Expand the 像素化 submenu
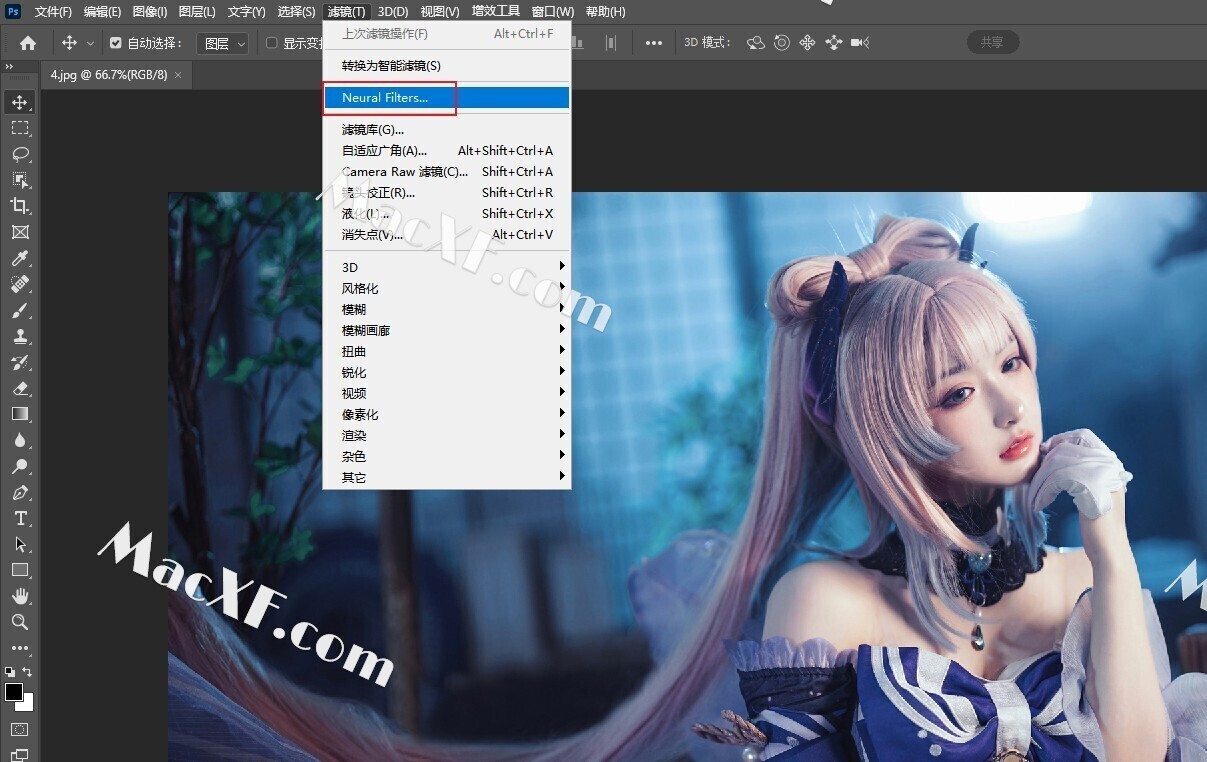Viewport: 1207px width, 762px height. pos(446,414)
